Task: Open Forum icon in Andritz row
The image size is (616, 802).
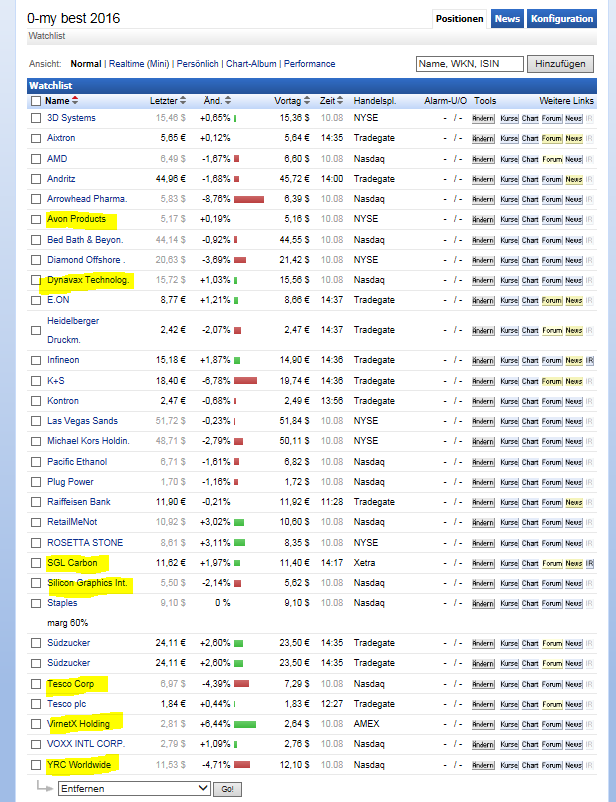Action: coord(552,180)
